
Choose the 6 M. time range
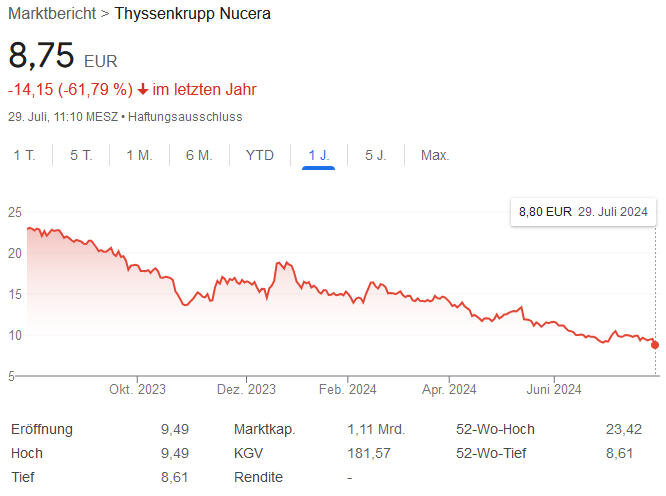[199, 155]
